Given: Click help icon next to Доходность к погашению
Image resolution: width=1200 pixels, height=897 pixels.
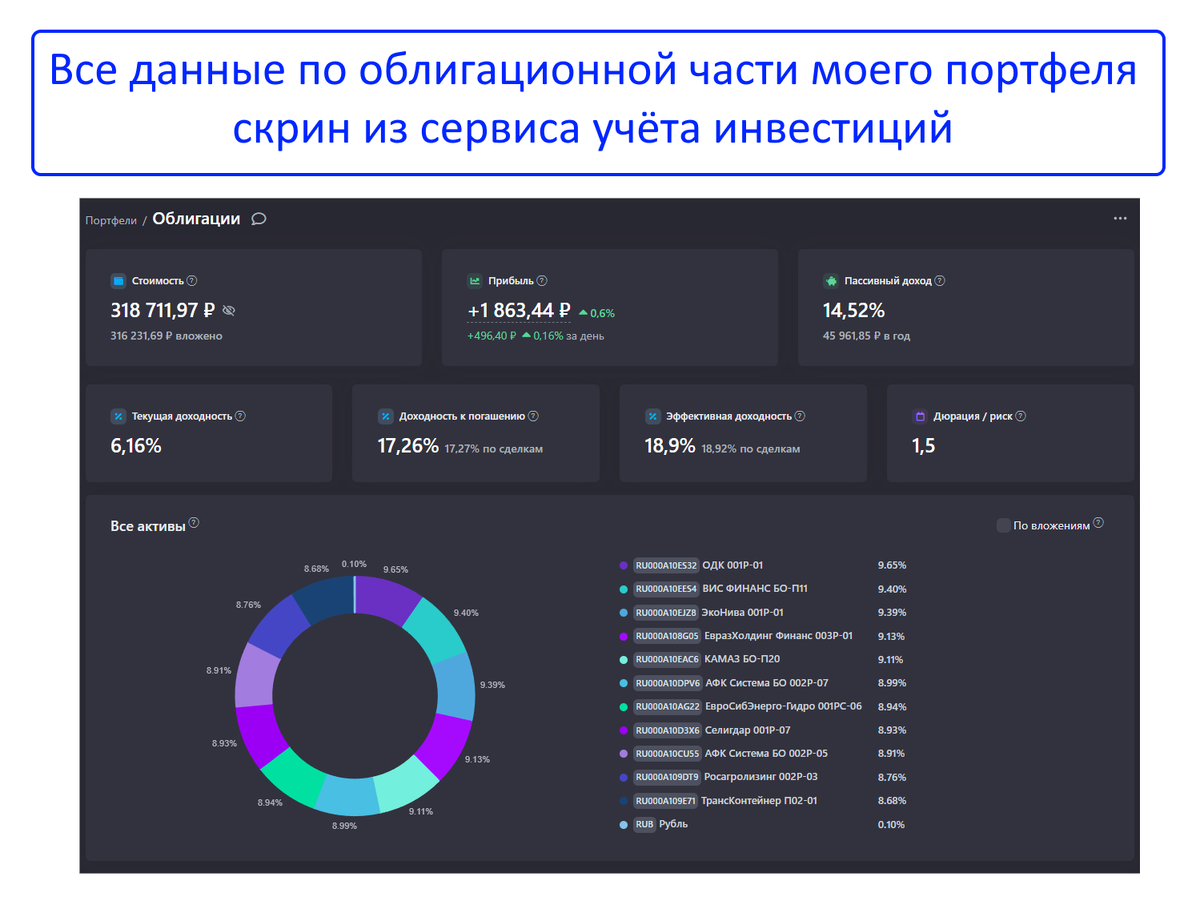Looking at the screenshot, I should point(533,416).
